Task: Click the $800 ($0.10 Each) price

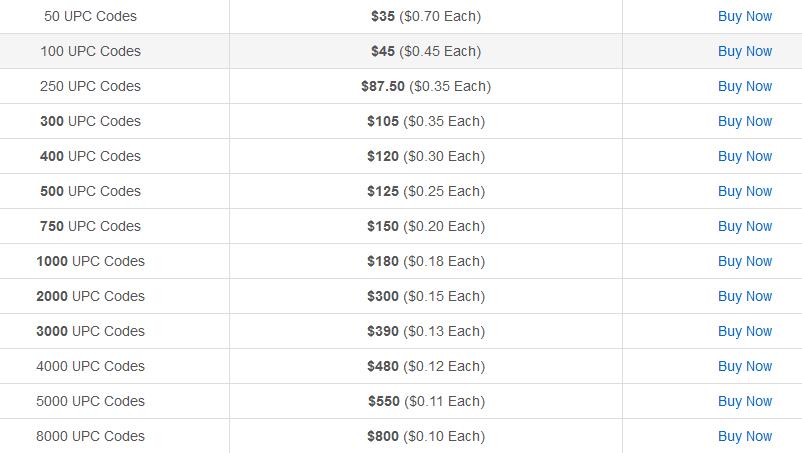Action: 426,436
